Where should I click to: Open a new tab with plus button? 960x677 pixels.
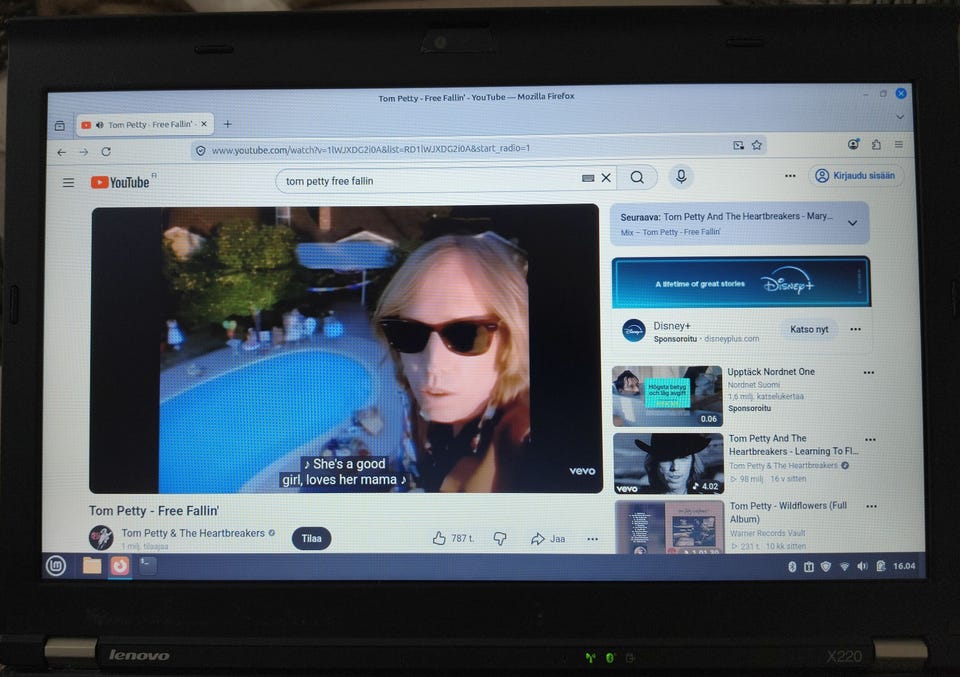pyautogui.click(x=227, y=124)
